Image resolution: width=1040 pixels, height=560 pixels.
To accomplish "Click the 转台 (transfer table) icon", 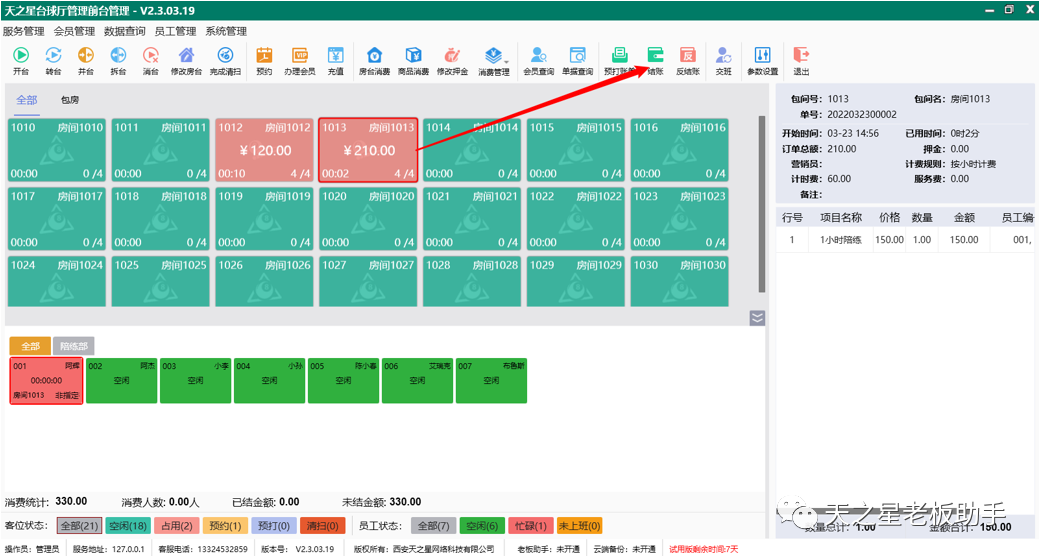I will pos(53,60).
